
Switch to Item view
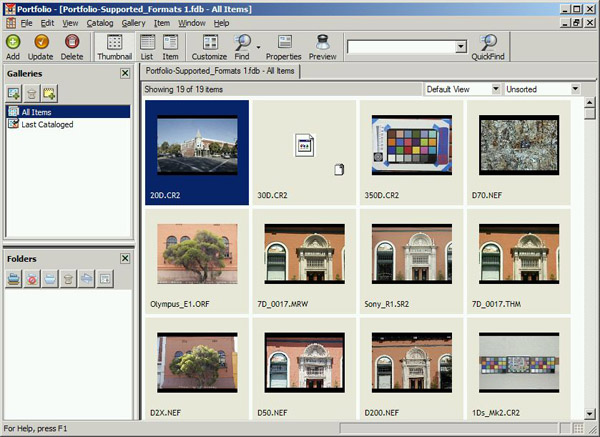click(170, 47)
